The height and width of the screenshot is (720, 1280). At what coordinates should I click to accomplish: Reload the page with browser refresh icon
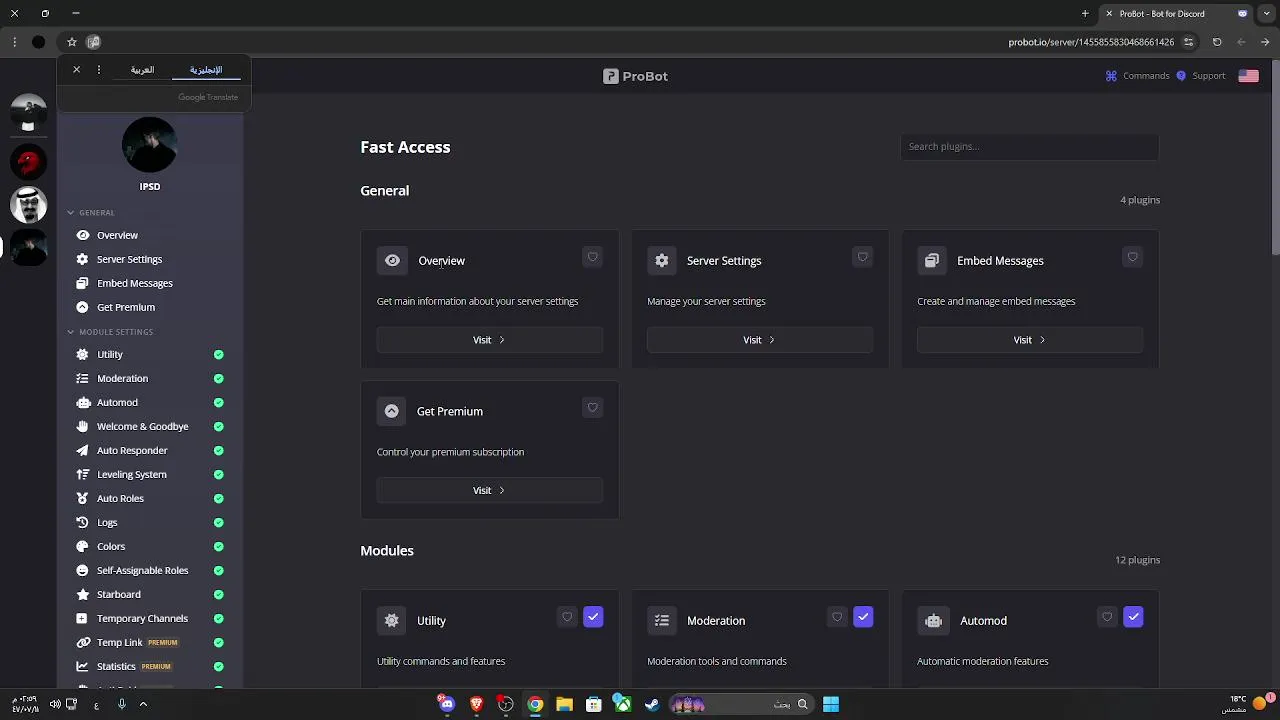[x=1217, y=42]
